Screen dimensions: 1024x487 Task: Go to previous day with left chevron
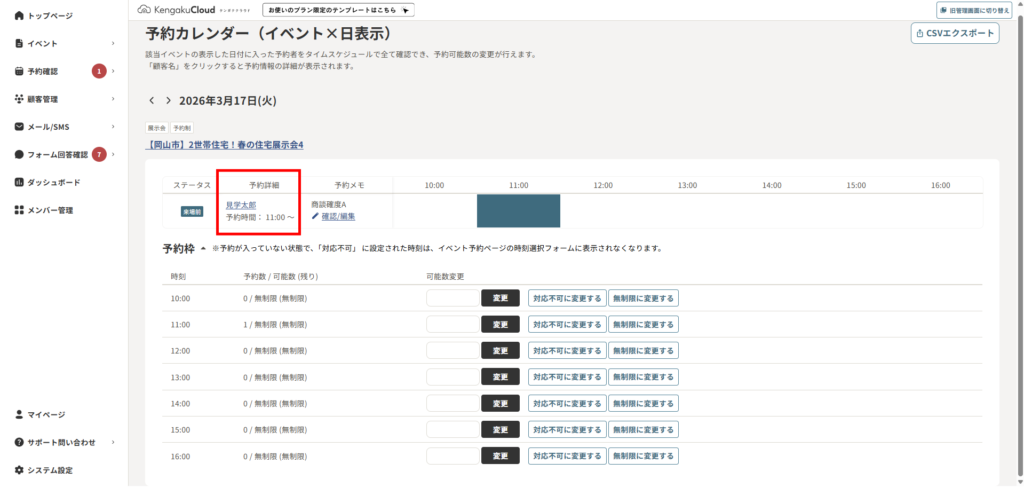click(152, 101)
